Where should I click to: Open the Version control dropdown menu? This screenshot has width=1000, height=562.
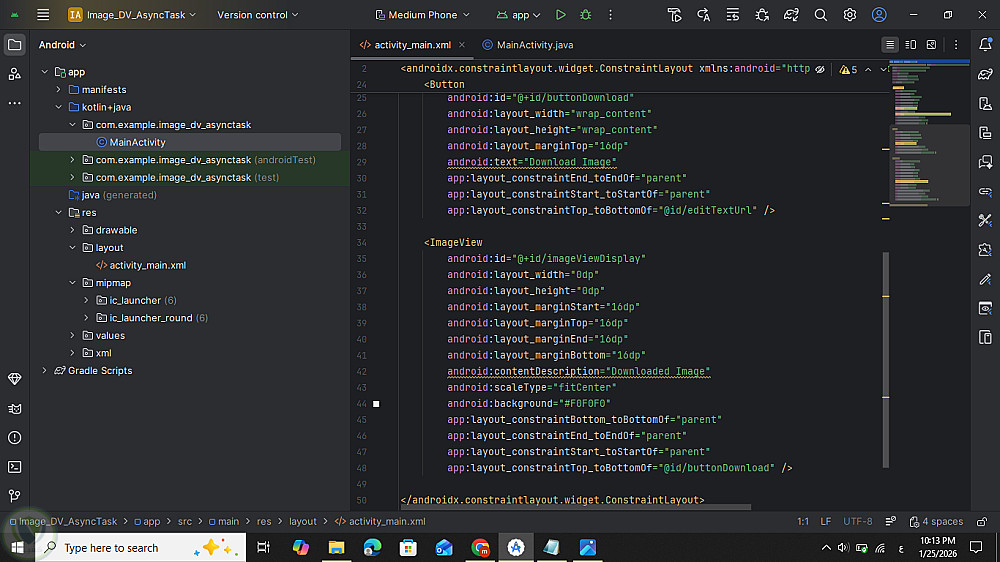(257, 15)
